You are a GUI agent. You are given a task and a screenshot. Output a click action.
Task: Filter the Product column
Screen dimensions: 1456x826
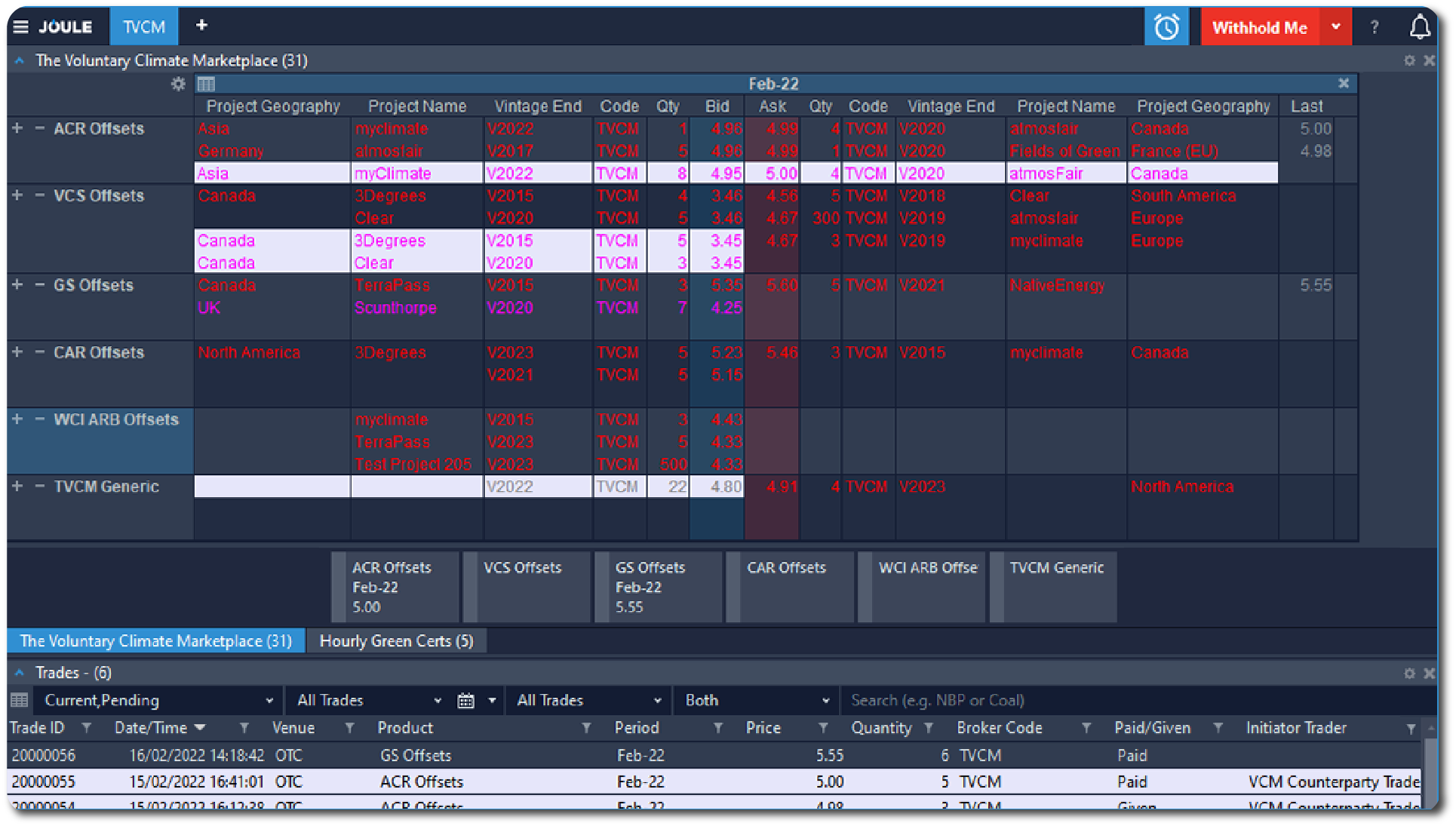(586, 728)
